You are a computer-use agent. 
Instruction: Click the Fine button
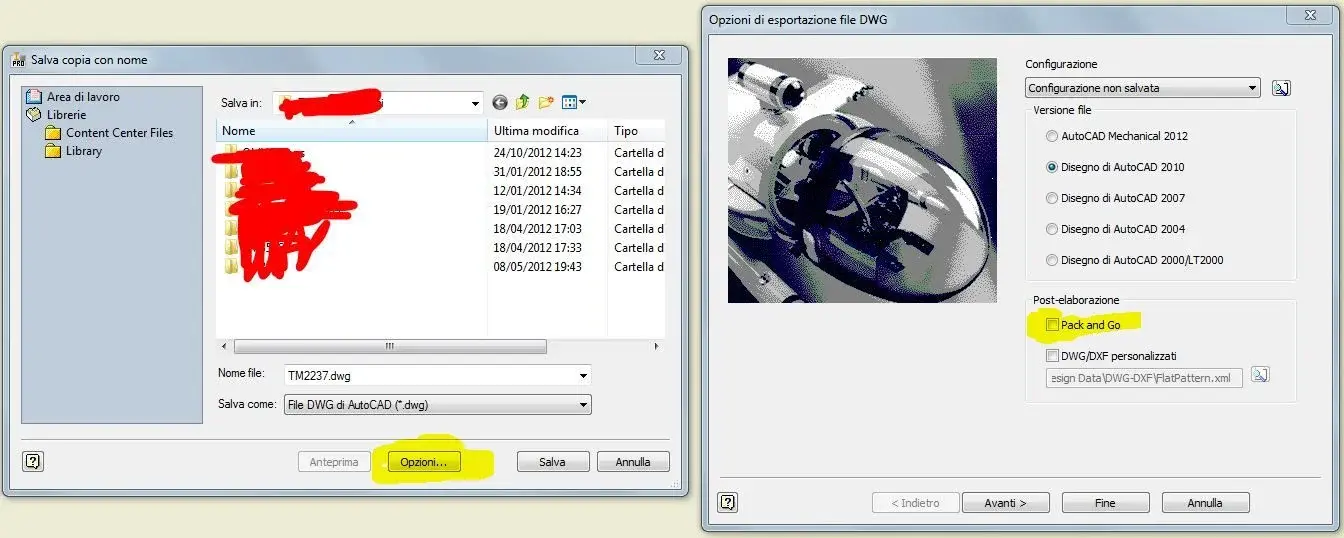[1105, 503]
